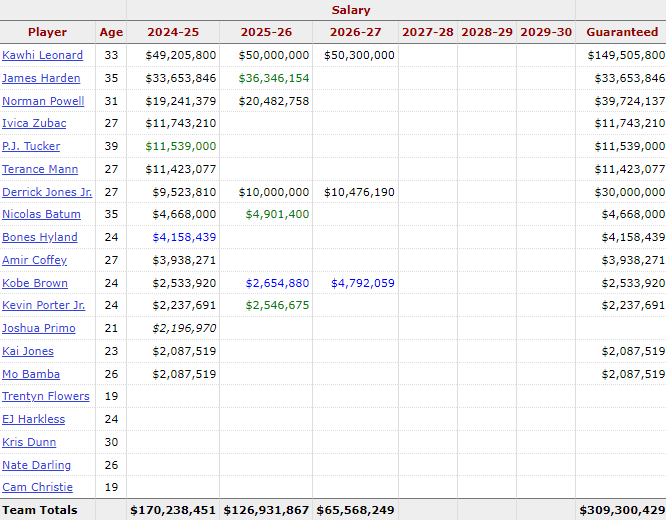Sort by the Player column header
The height and width of the screenshot is (520, 666).
click(47, 32)
